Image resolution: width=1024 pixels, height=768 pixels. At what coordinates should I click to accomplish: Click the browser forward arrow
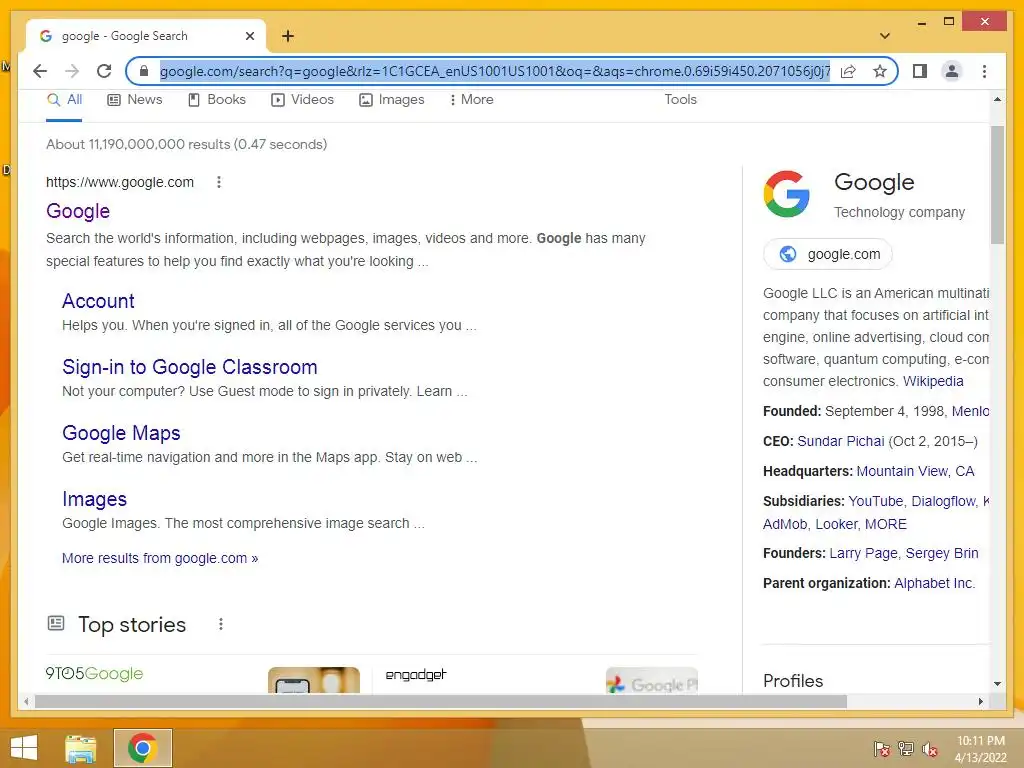click(72, 71)
